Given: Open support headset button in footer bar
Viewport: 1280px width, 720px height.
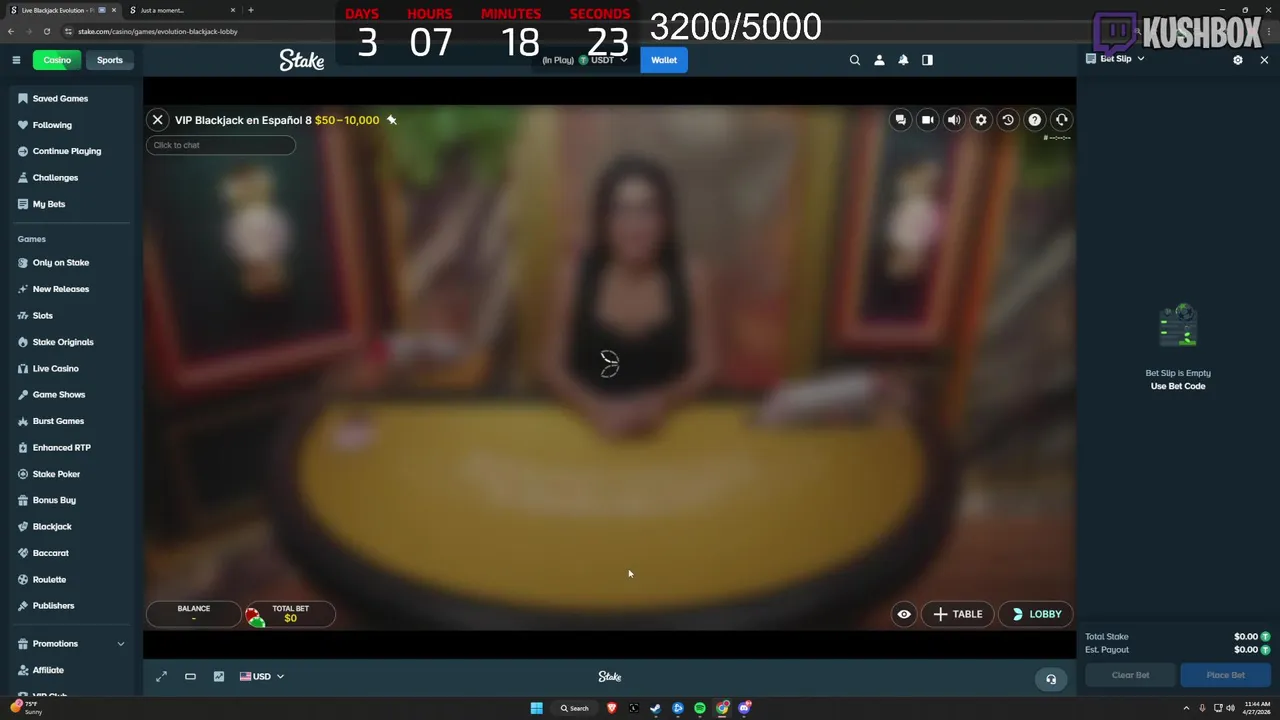Looking at the screenshot, I should pos(1051,679).
